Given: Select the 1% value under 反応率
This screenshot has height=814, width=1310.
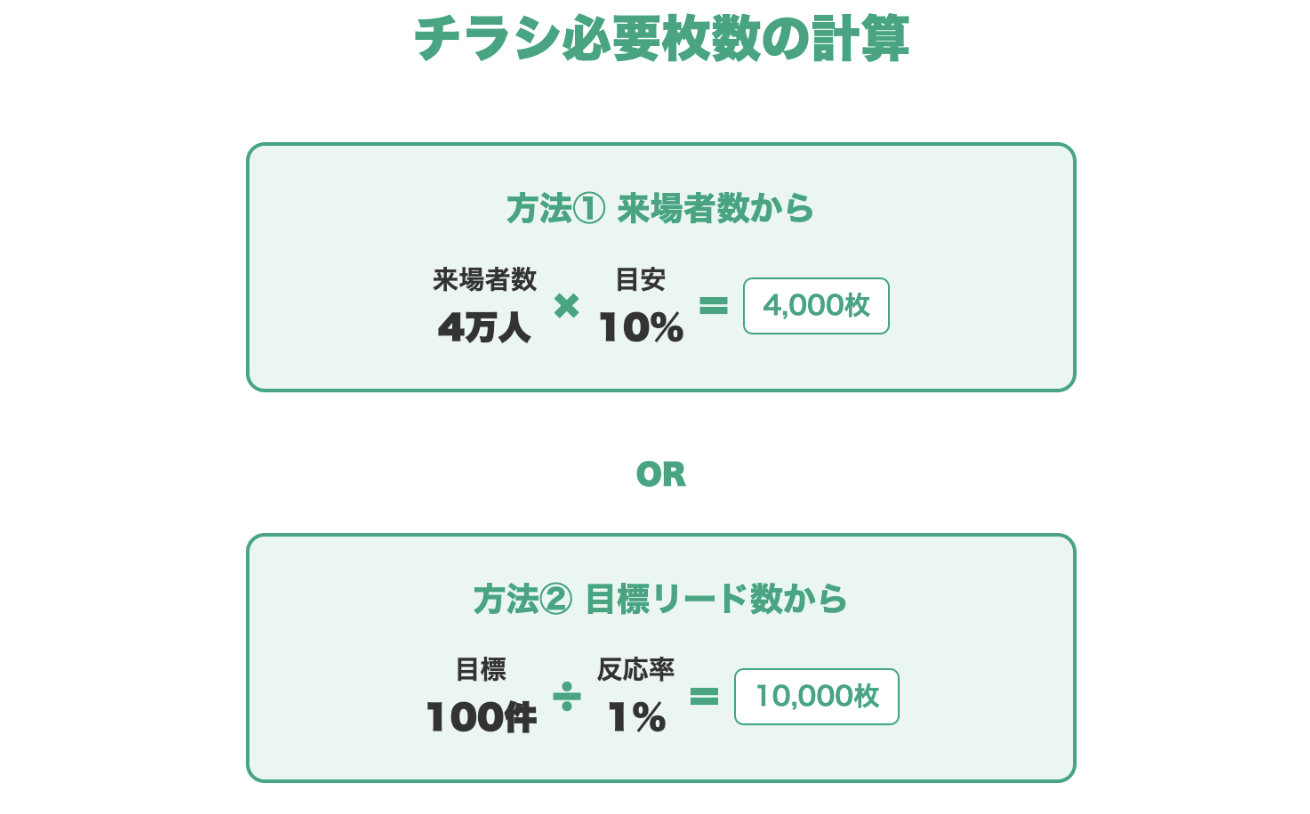Looking at the screenshot, I should tap(636, 717).
